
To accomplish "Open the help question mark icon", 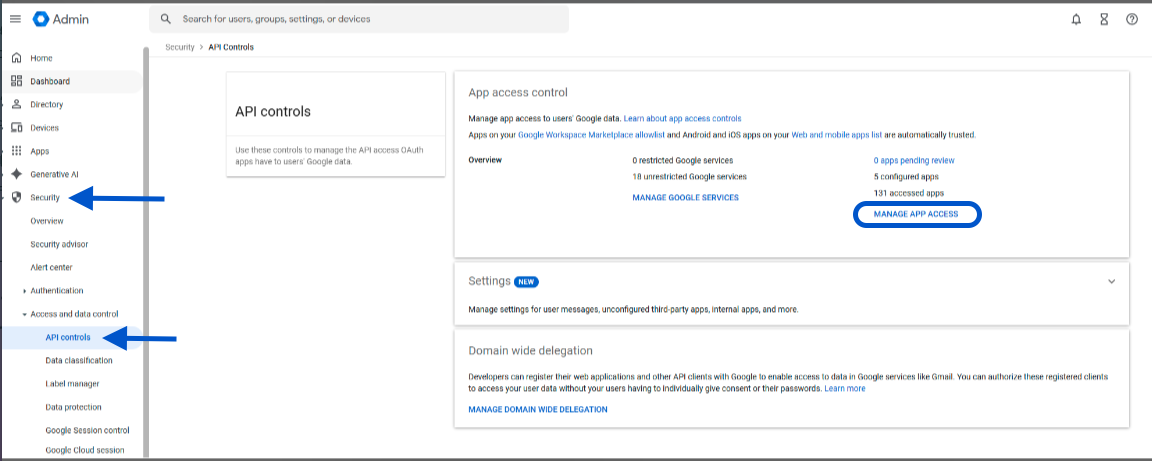I will click(1132, 20).
